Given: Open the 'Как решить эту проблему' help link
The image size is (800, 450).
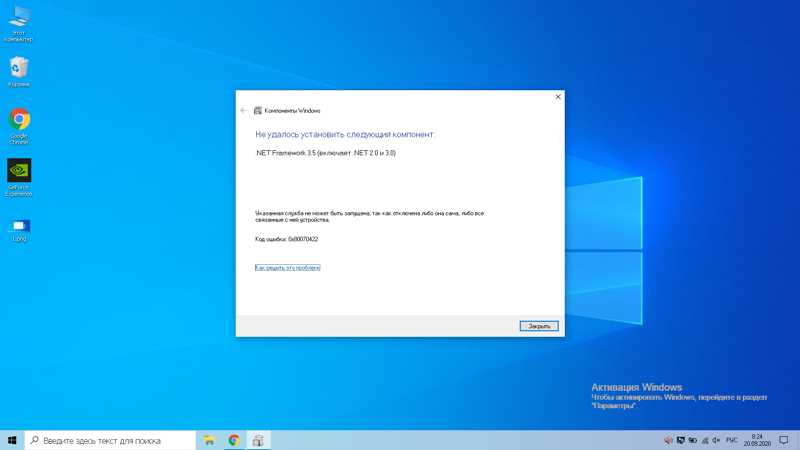Looking at the screenshot, I should (287, 267).
